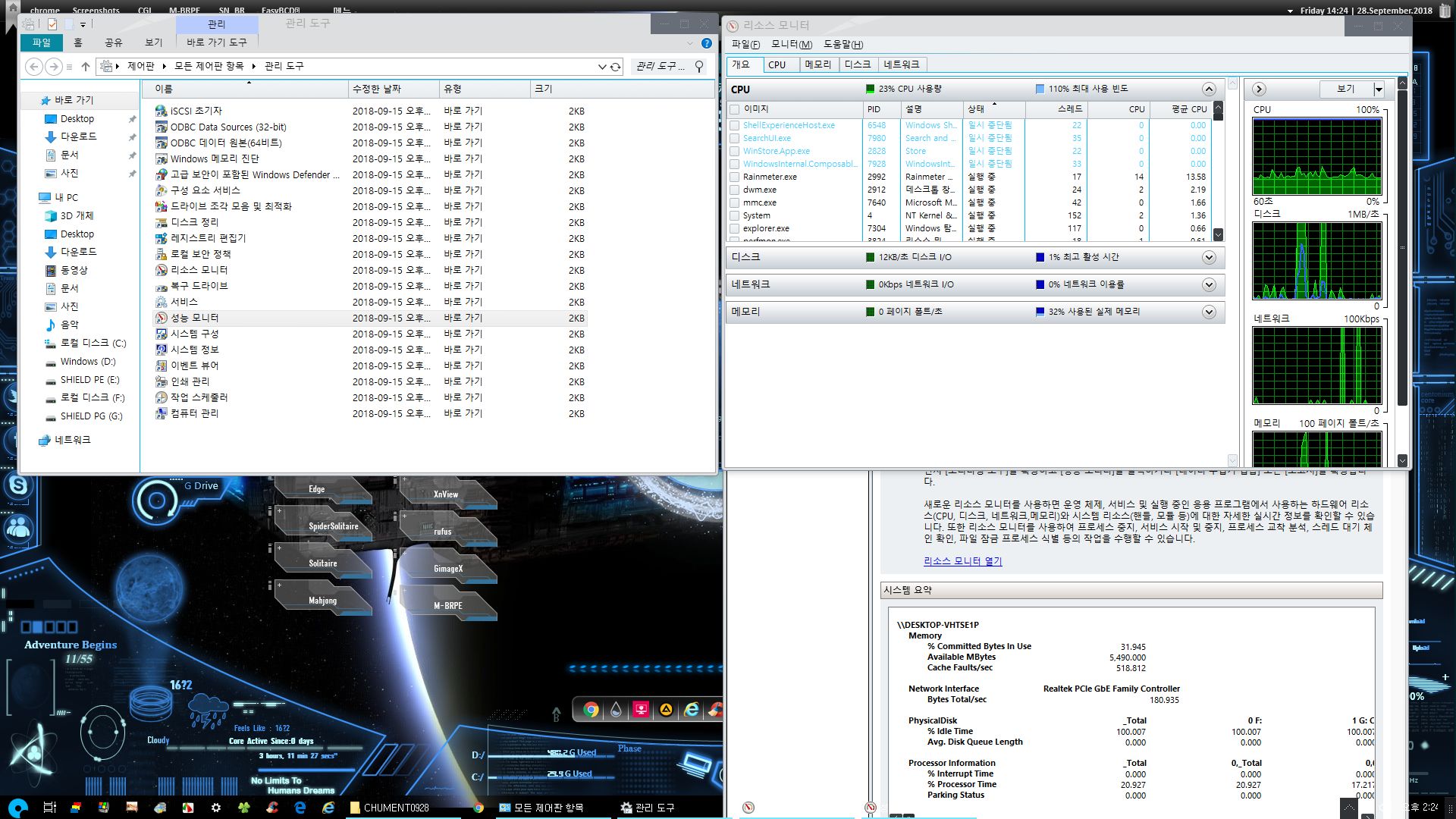Open address bar history dropdown
The image size is (1456, 819).
(x=602, y=67)
